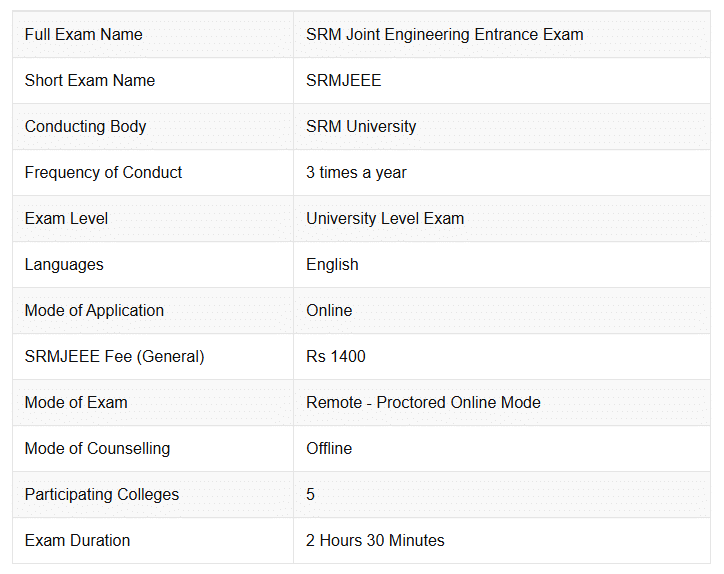724x574 pixels.
Task: Click the 'Languages' label
Action: point(64,265)
